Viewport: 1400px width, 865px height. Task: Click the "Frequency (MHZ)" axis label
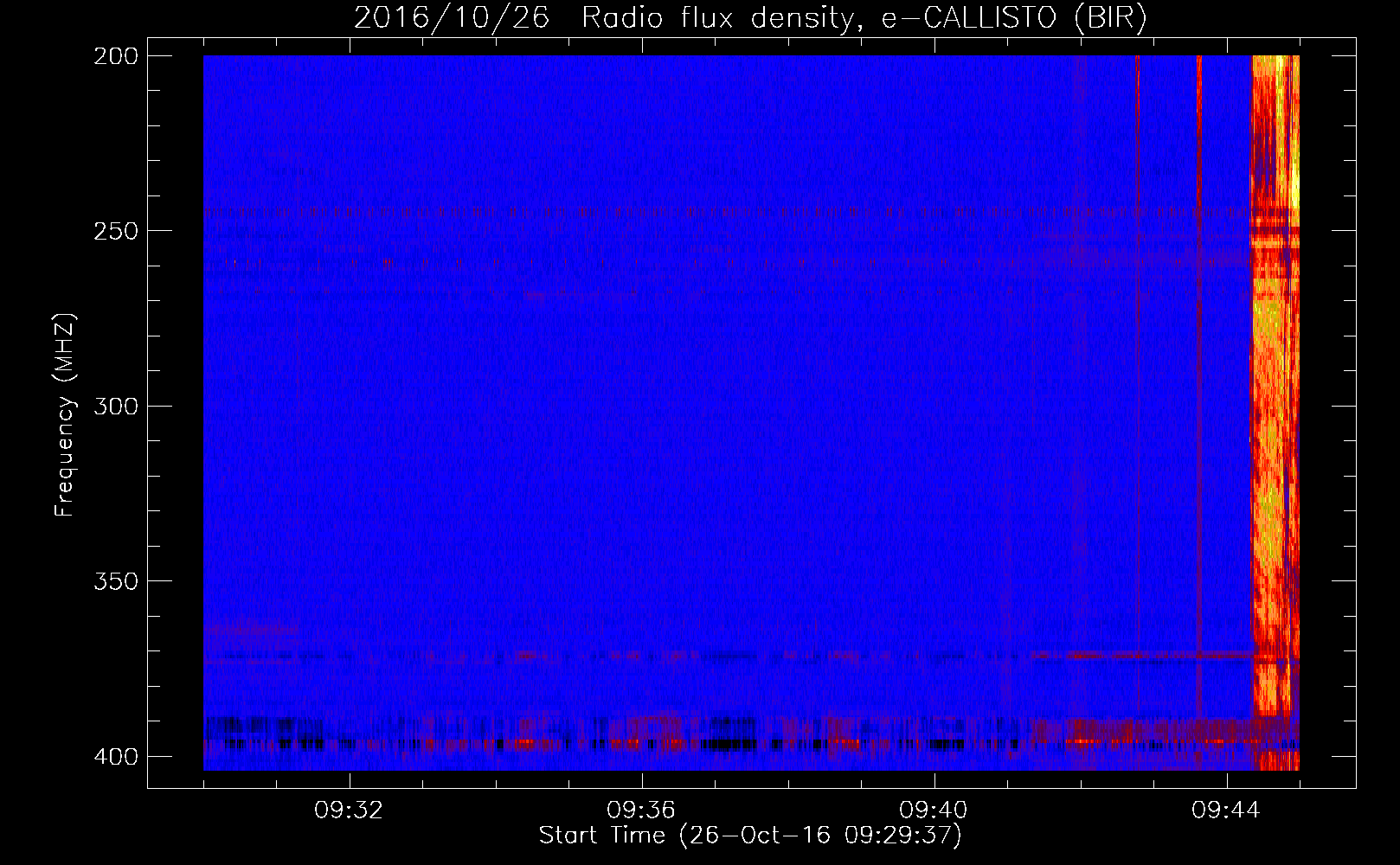coord(65,415)
